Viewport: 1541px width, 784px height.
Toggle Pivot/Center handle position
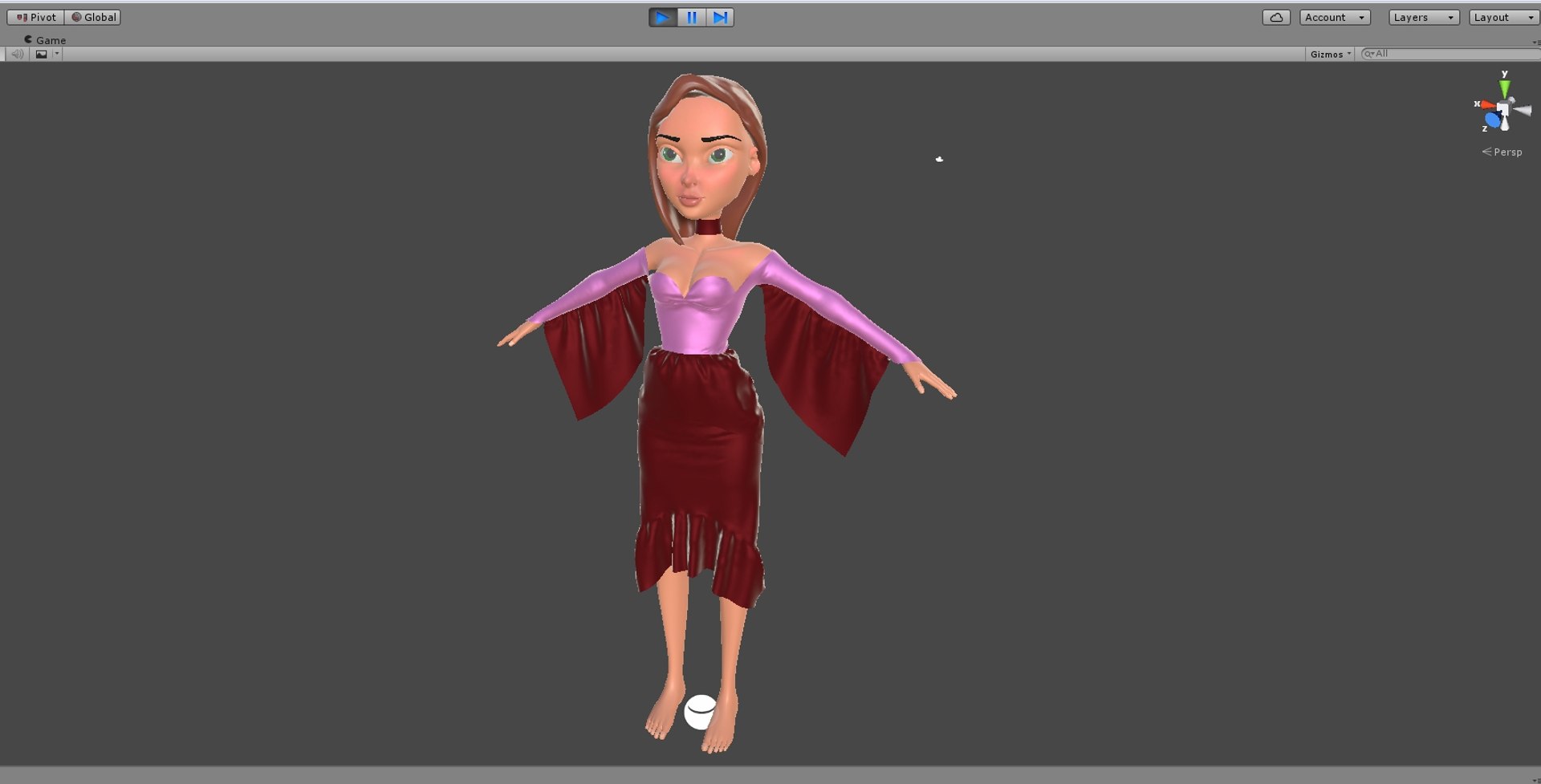tap(35, 17)
